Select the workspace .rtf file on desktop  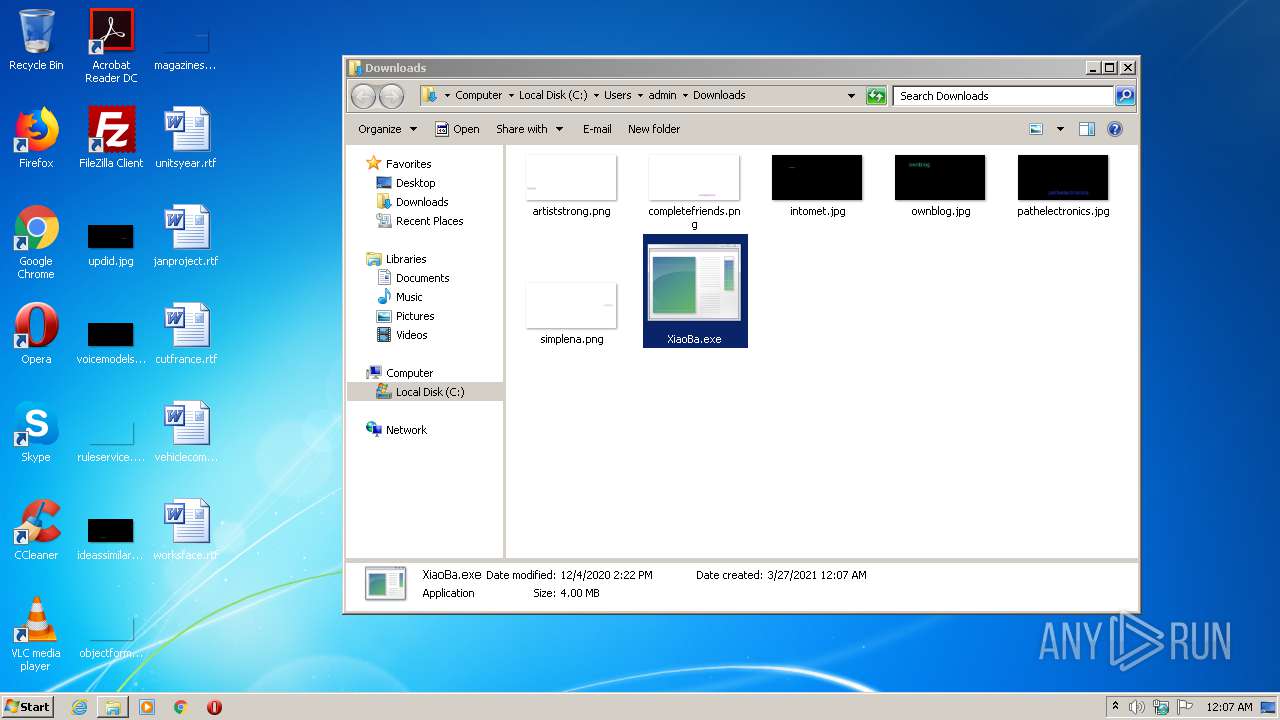point(186,530)
